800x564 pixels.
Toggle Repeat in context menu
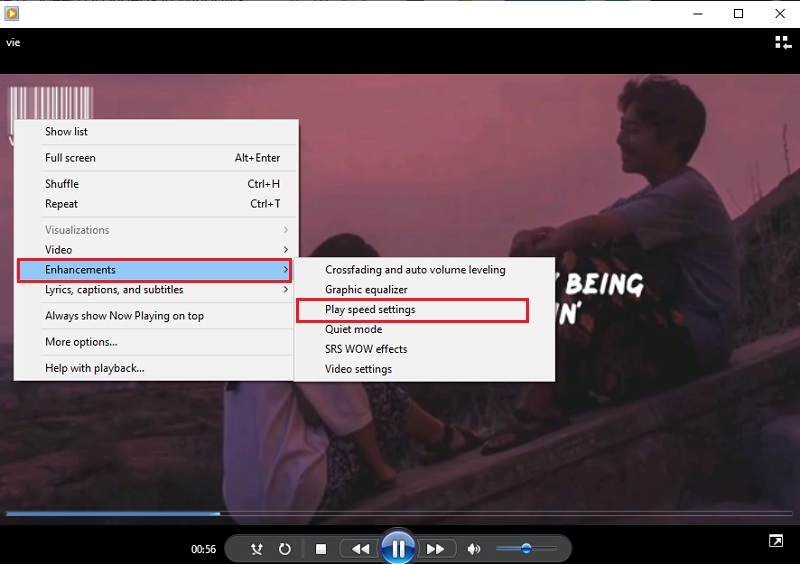point(156,204)
